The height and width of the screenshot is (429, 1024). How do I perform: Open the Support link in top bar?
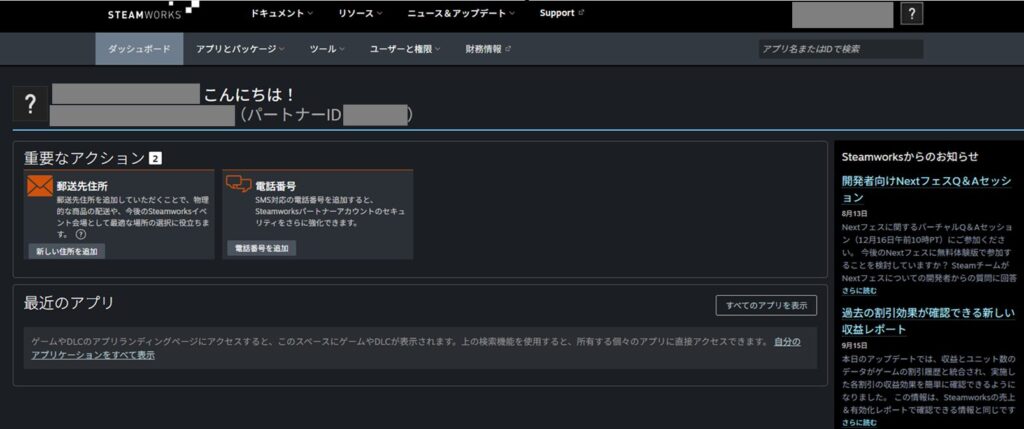coord(561,14)
